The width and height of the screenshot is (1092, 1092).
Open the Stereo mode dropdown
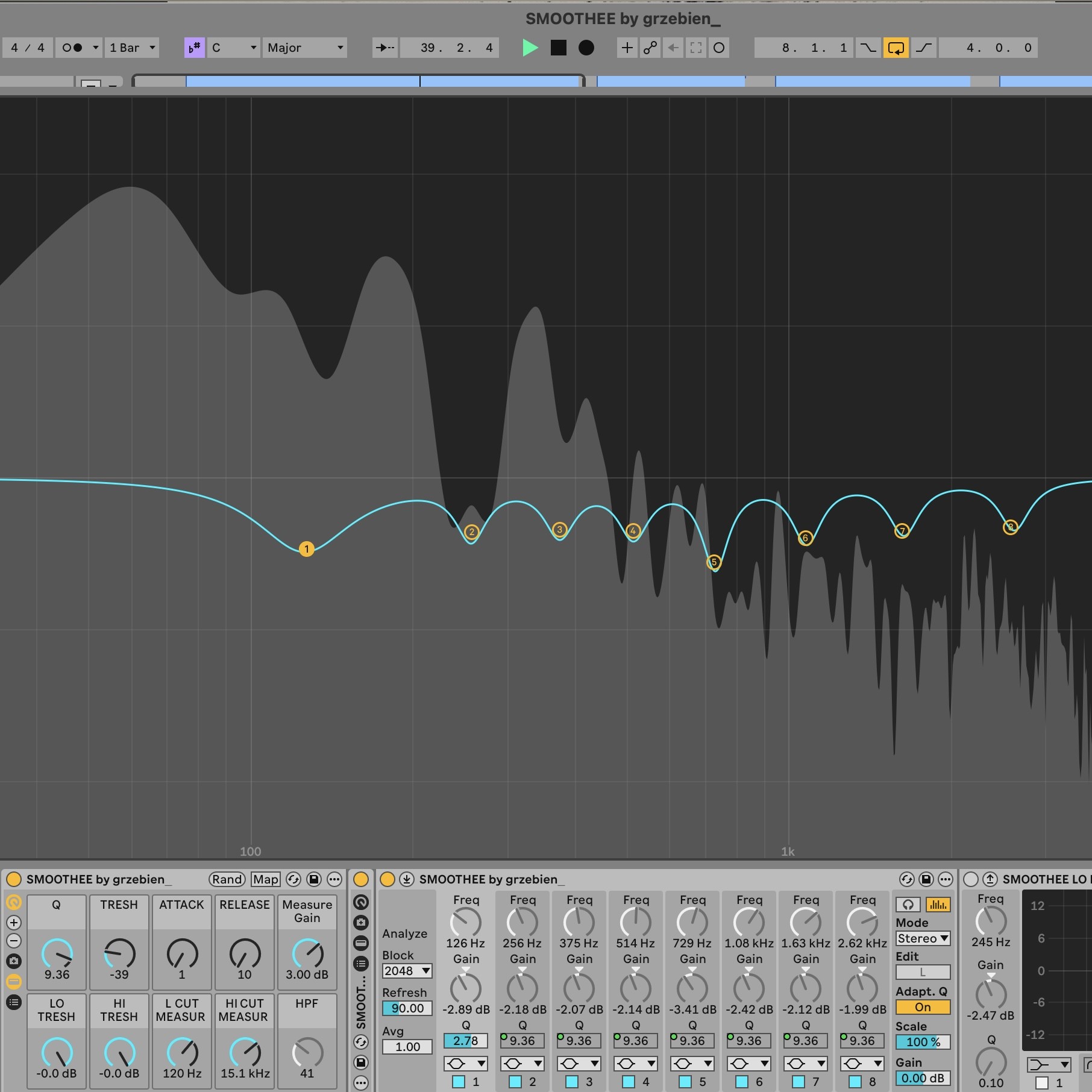click(x=923, y=938)
